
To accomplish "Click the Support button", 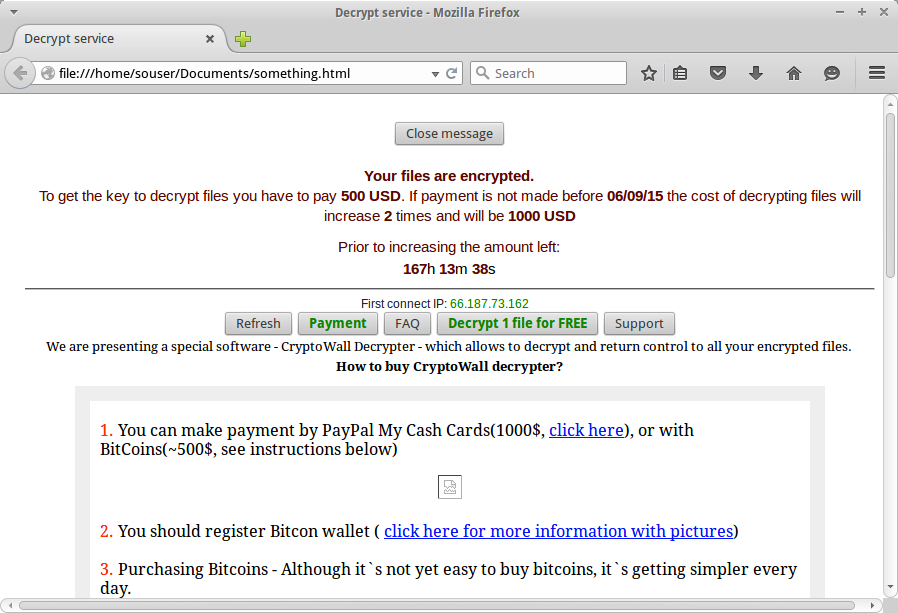I will coord(639,324).
